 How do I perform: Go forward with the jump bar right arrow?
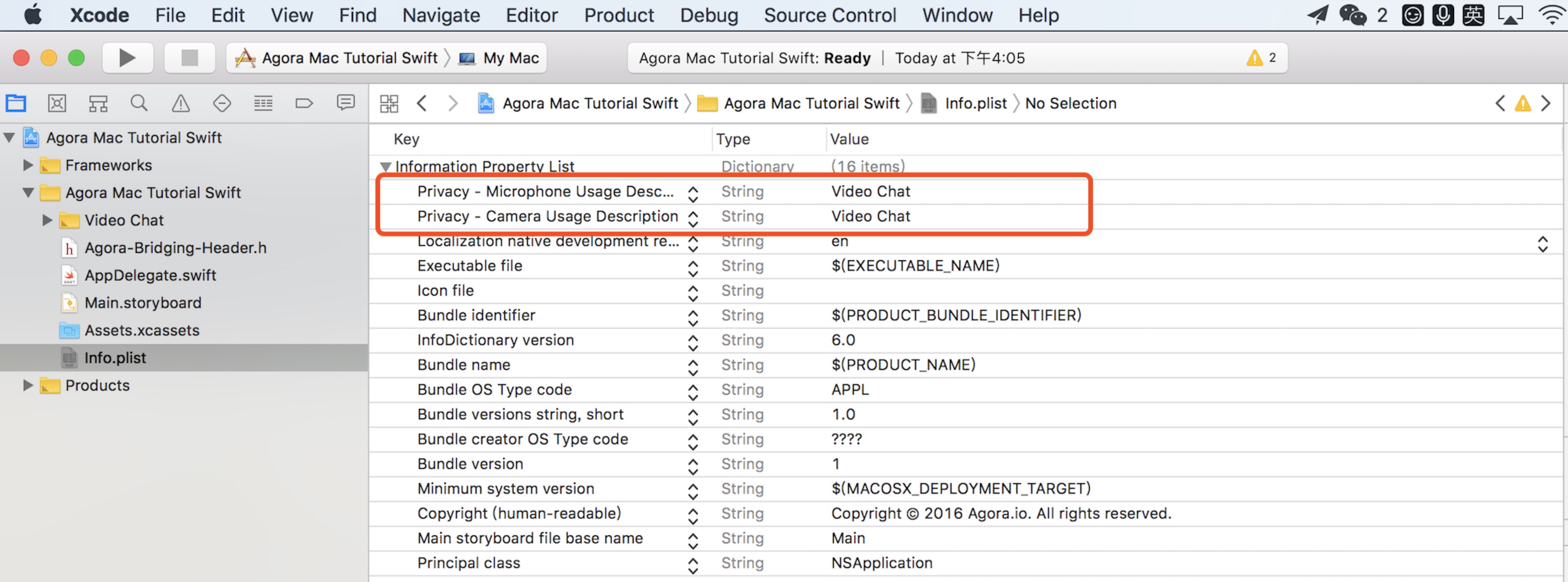pyautogui.click(x=452, y=103)
